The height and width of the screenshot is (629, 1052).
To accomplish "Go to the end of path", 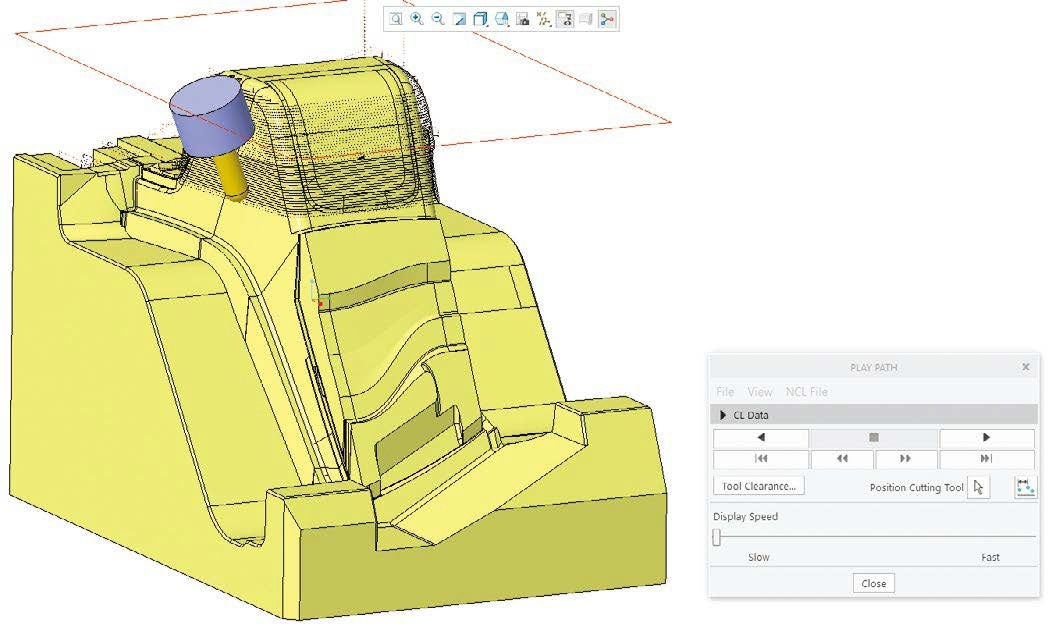I will click(986, 459).
